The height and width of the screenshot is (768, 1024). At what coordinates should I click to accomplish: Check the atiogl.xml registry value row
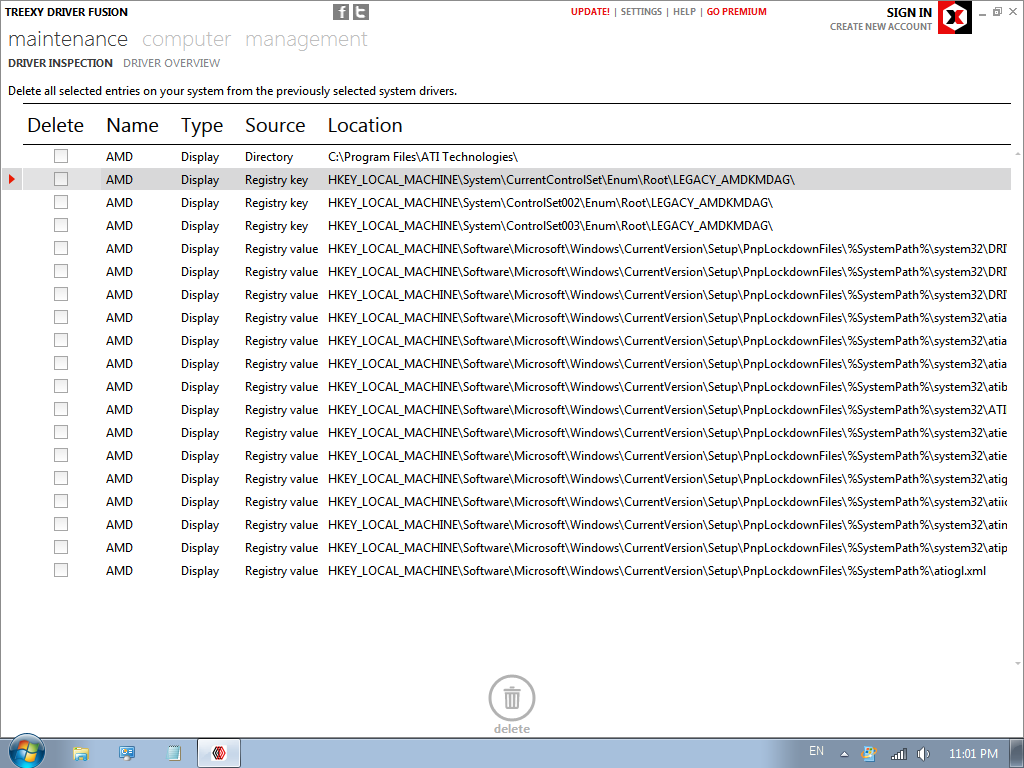pos(61,570)
